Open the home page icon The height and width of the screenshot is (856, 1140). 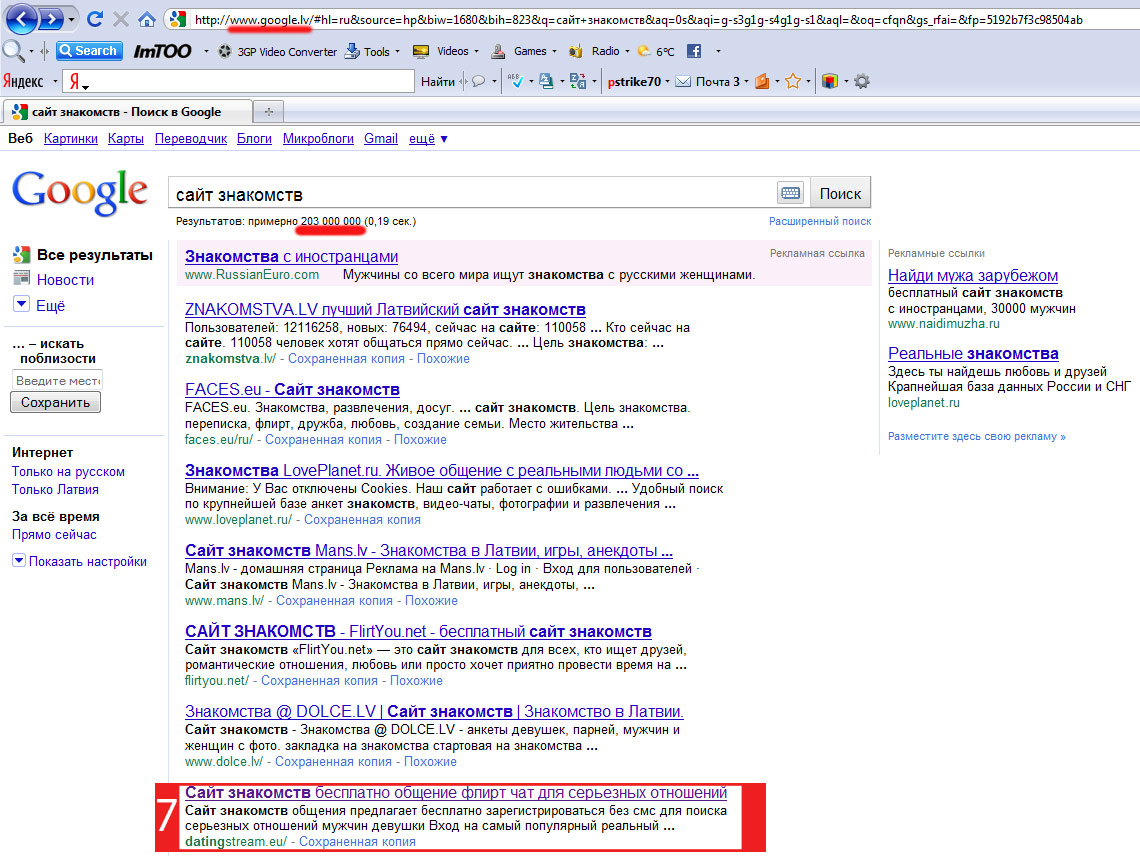tap(147, 19)
